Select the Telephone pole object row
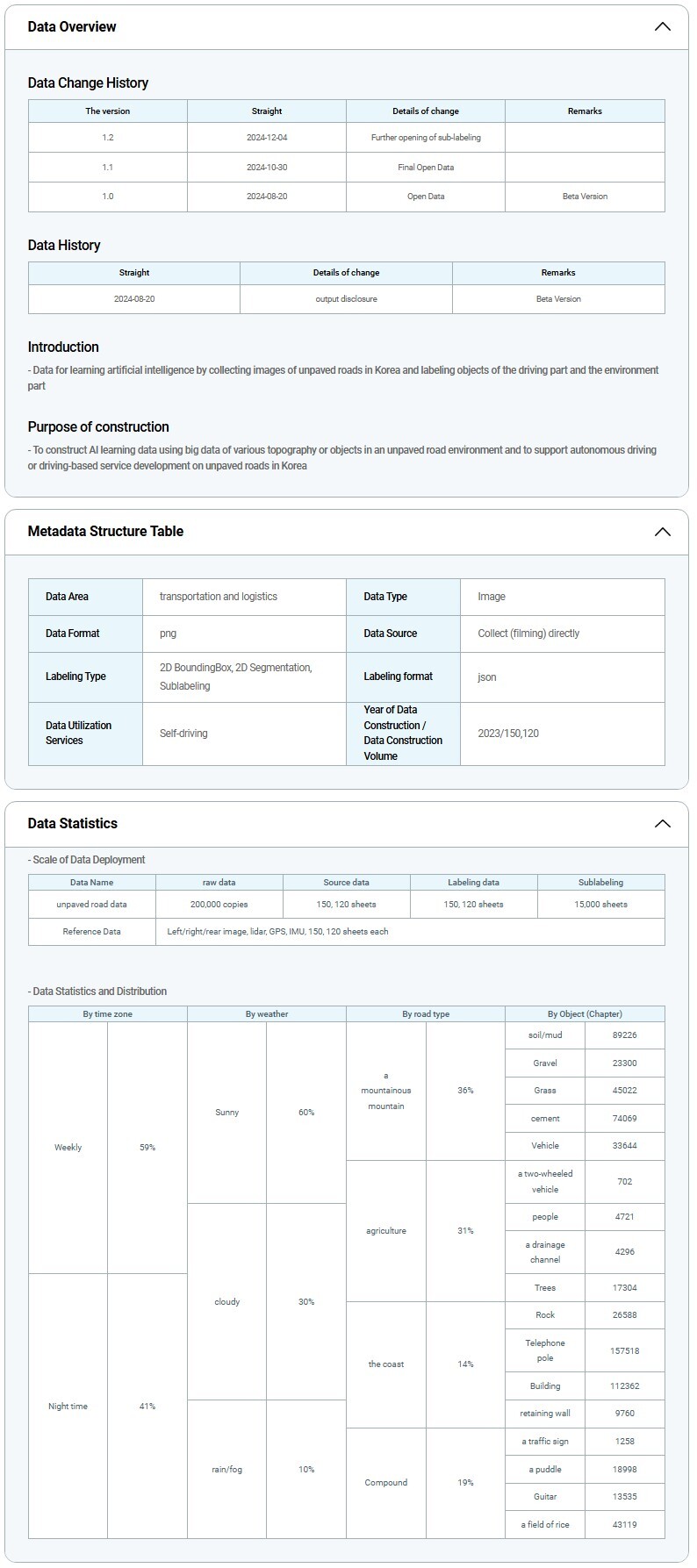 click(x=545, y=1350)
